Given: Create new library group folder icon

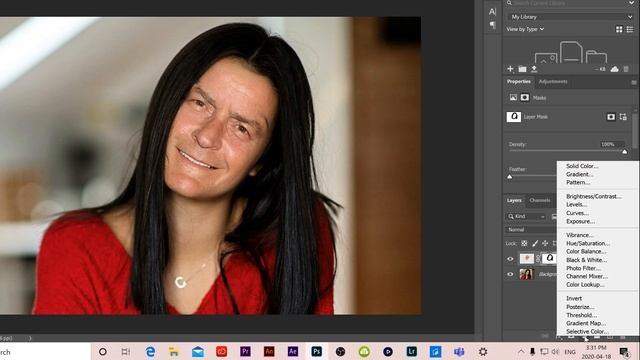Looking at the screenshot, I should [522, 69].
